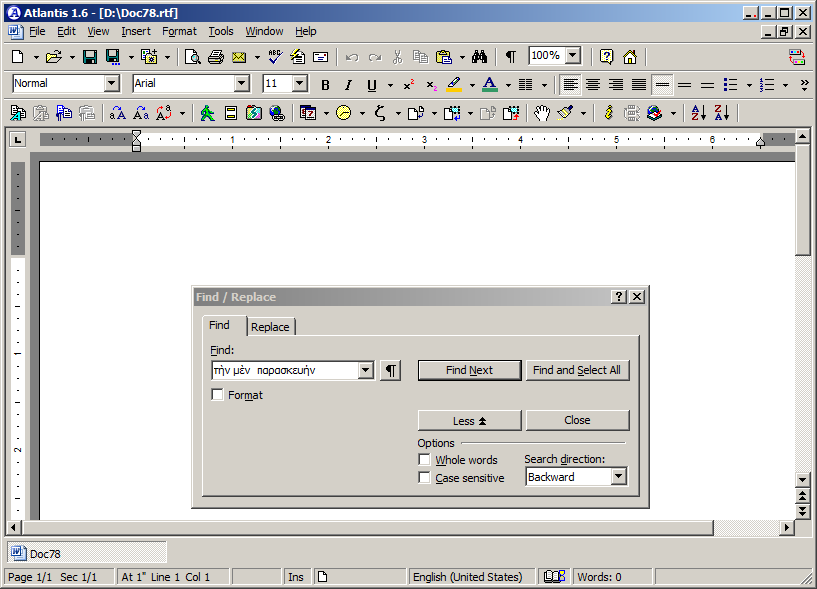Image resolution: width=817 pixels, height=589 pixels.
Task: Open the Normal style dropdown
Action: (x=111, y=84)
